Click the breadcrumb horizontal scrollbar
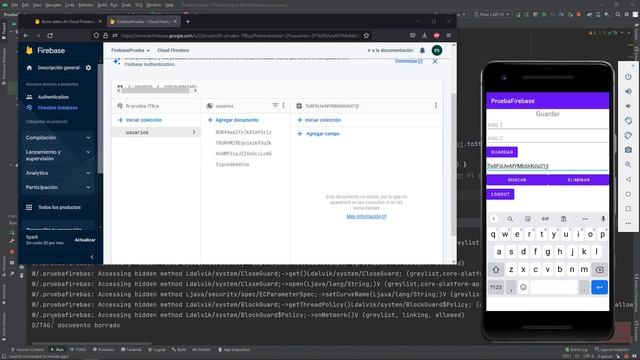The height and width of the screenshot is (360, 640). (x=155, y=91)
